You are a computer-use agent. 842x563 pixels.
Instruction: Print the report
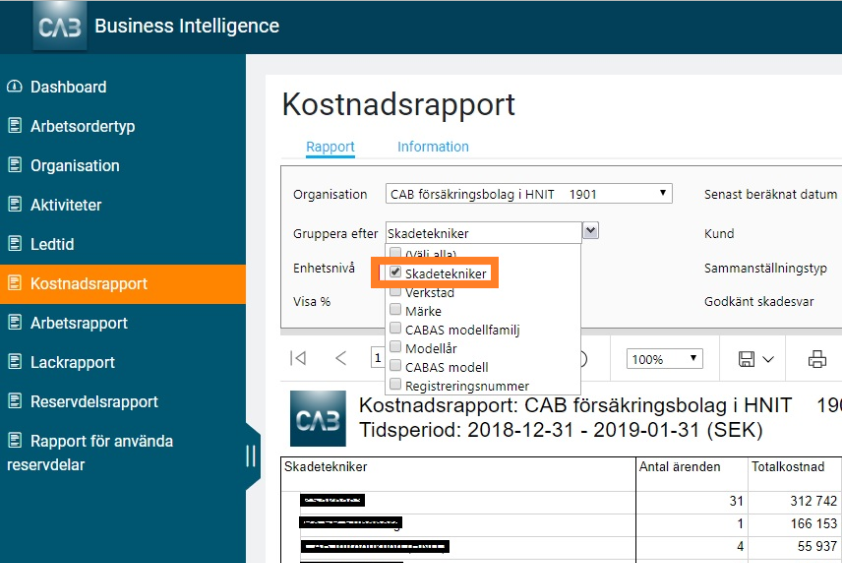(817, 359)
